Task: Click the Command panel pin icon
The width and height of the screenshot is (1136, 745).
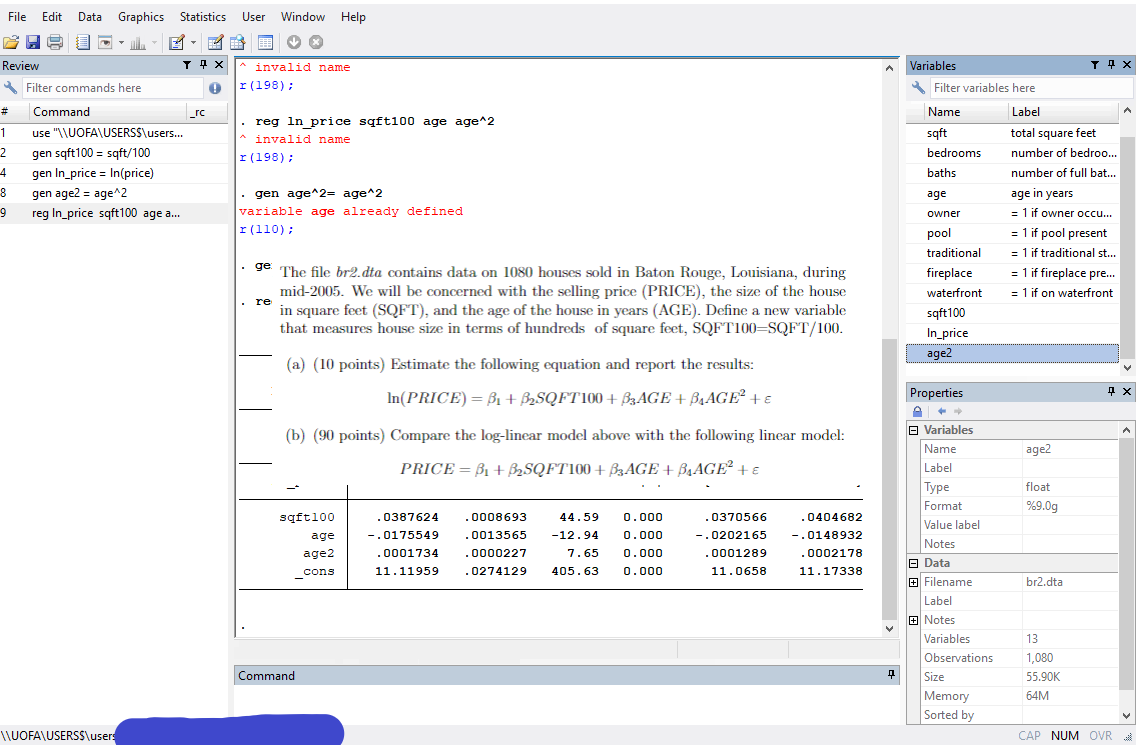Action: tap(891, 675)
